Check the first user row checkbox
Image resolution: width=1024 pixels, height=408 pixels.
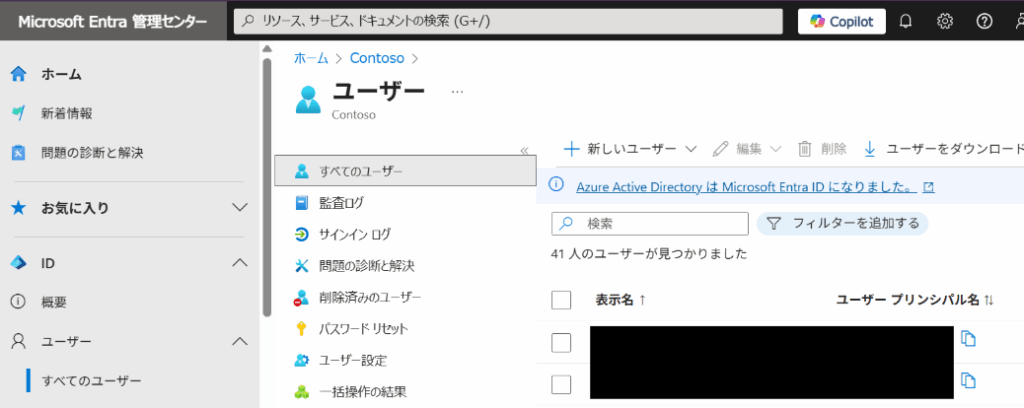point(561,343)
